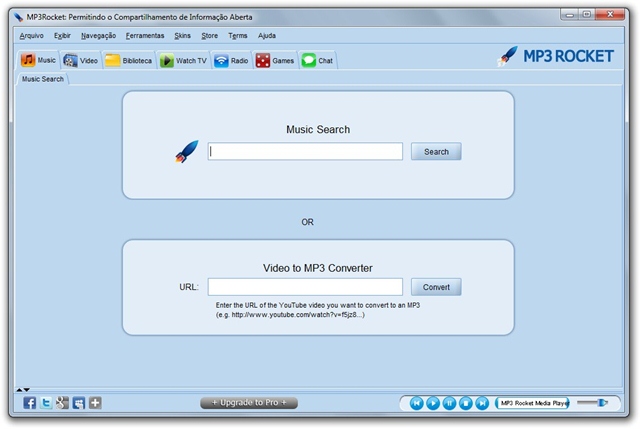Screen dimensions: 640x429
Task: Click the Twitter share icon
Action: tap(46, 403)
